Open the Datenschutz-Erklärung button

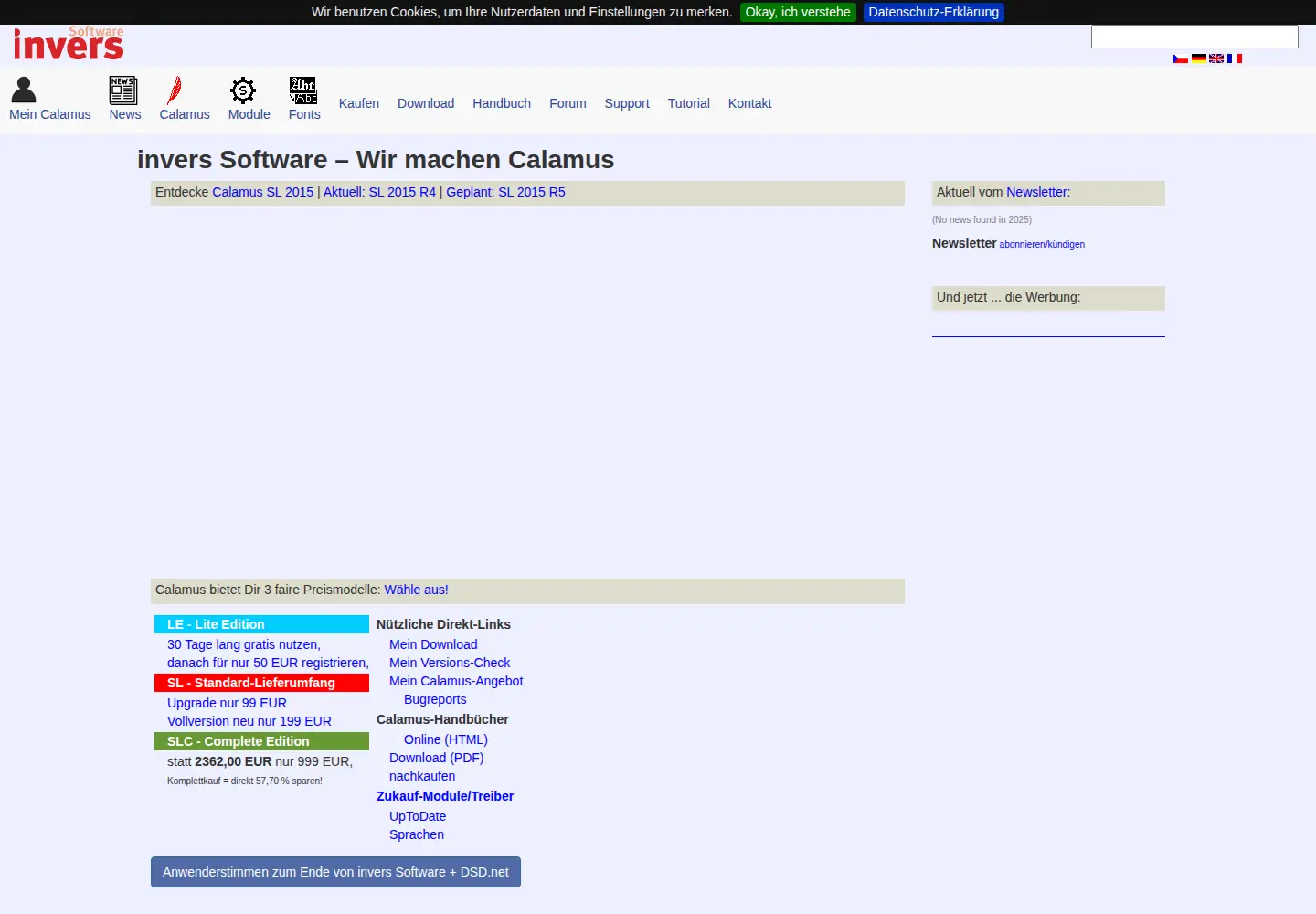(934, 12)
